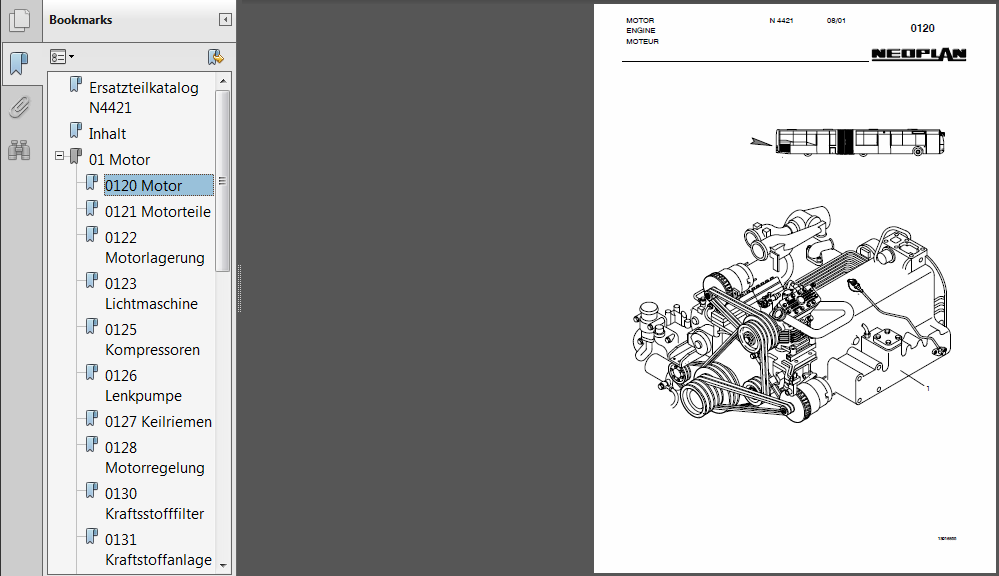The height and width of the screenshot is (576, 999).
Task: Click bookmark icon beside 0126 Lenkpumpe
Action: click(x=92, y=372)
